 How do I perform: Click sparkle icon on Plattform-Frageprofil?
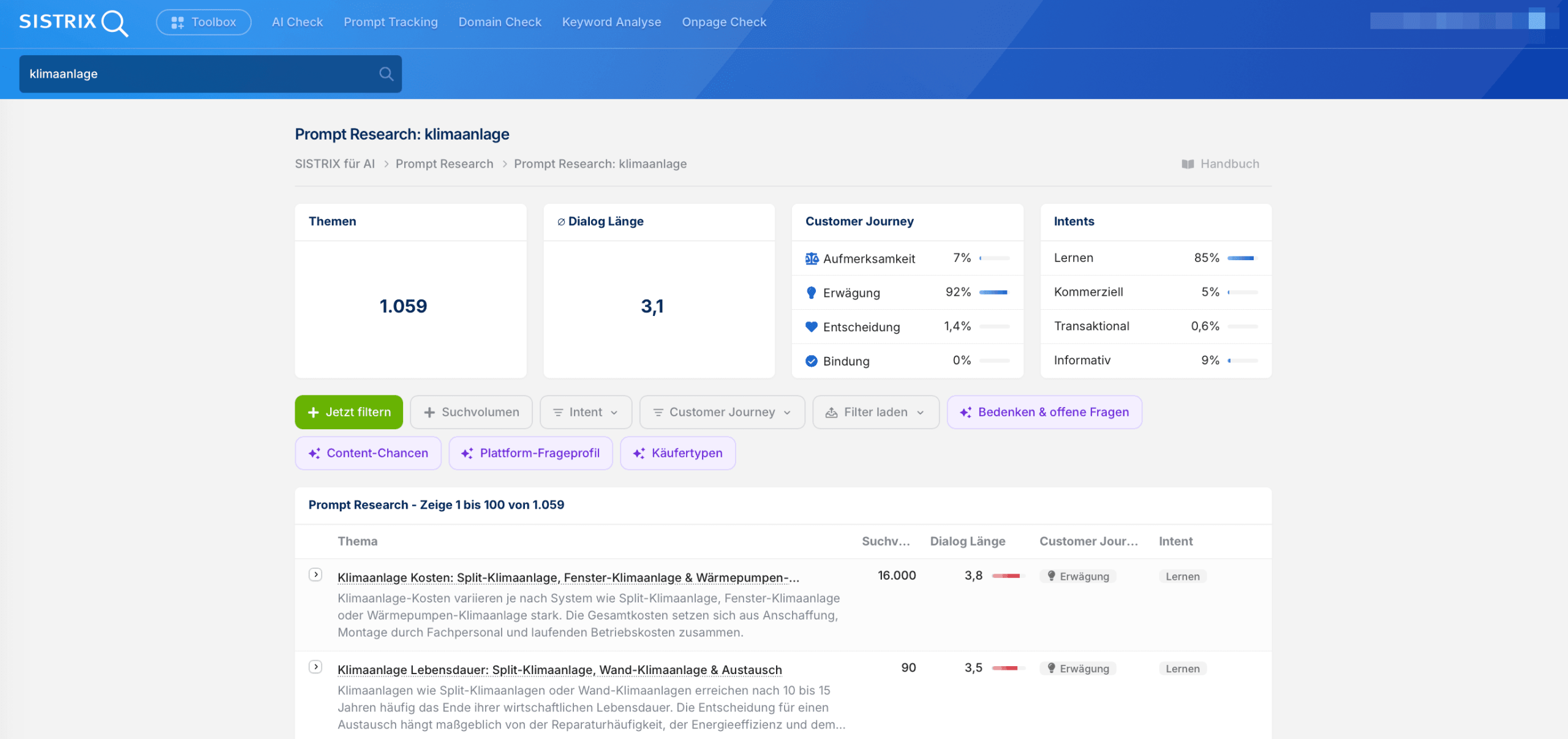(x=467, y=453)
